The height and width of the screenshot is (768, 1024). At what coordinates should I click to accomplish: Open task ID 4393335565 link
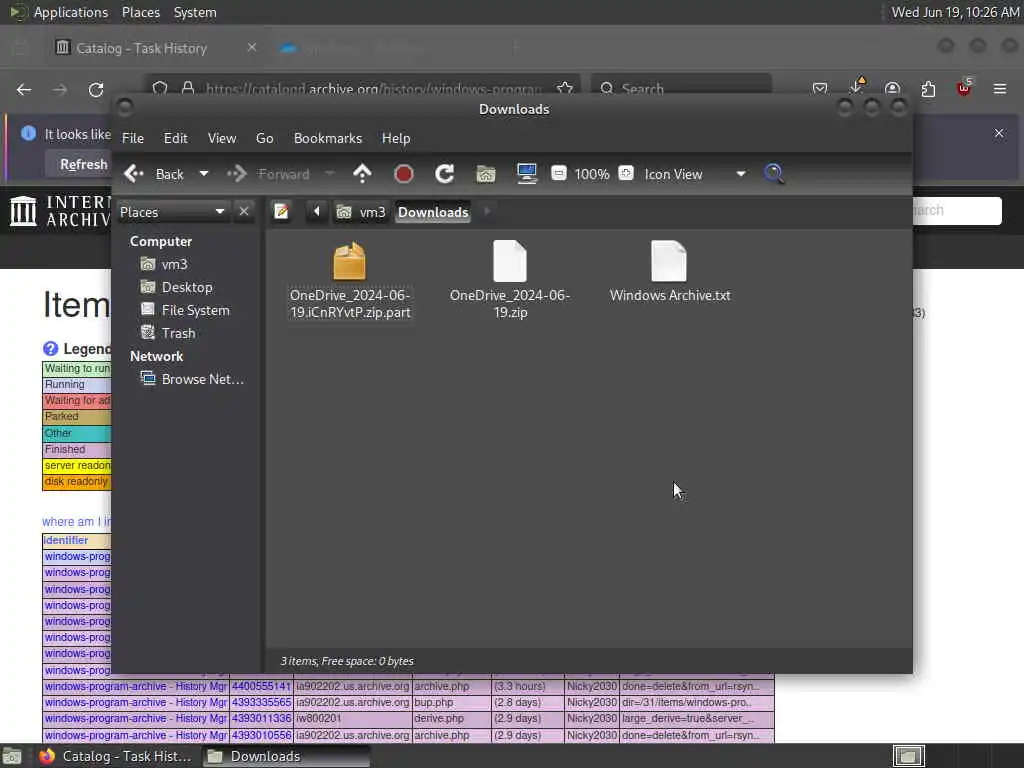point(261,703)
